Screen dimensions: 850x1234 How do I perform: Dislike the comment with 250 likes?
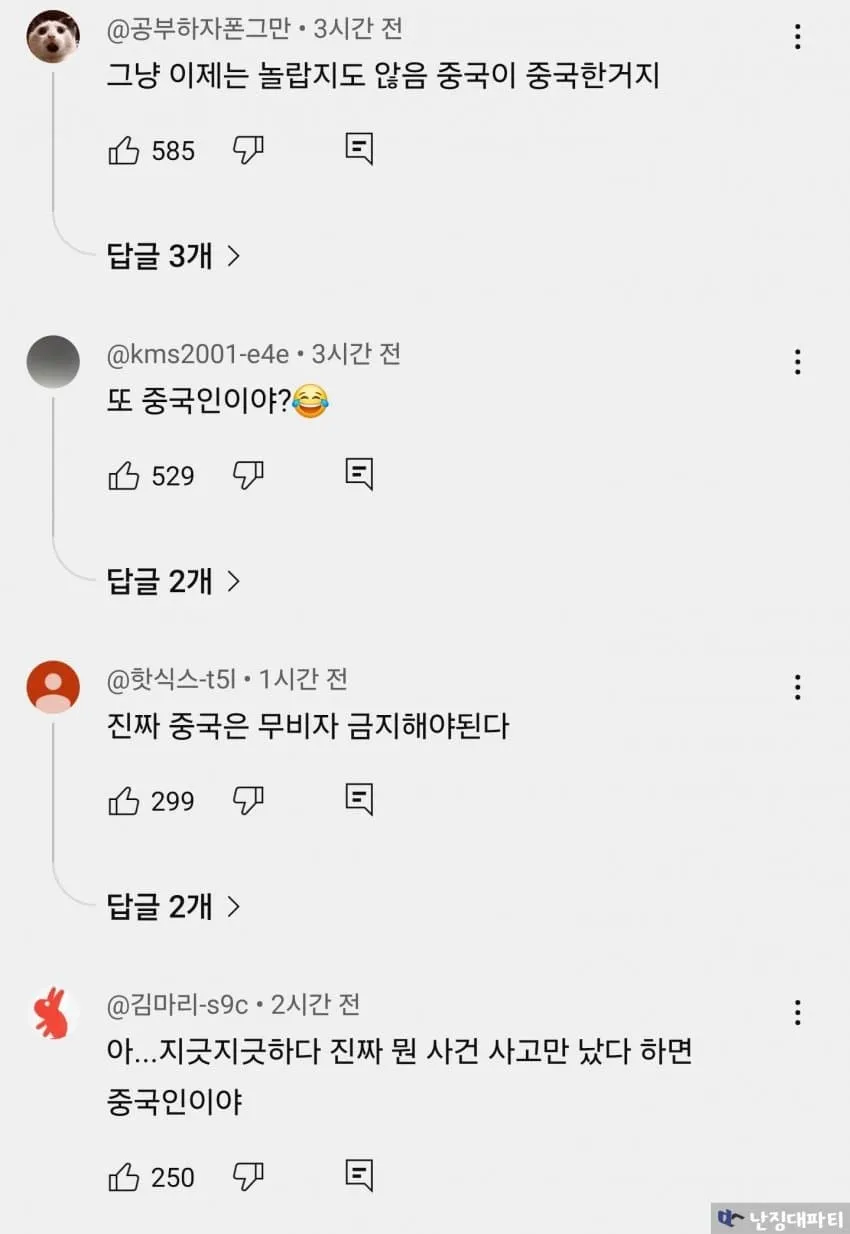pyautogui.click(x=248, y=1176)
